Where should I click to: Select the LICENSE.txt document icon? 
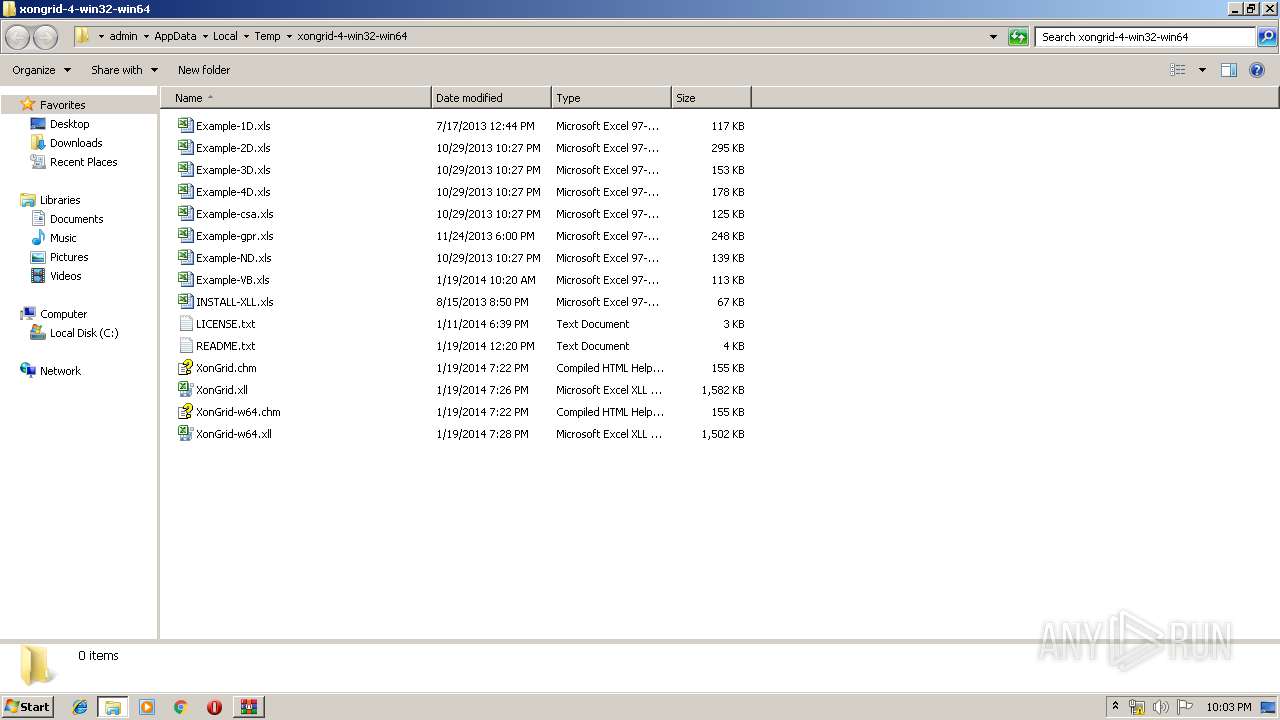click(x=185, y=323)
